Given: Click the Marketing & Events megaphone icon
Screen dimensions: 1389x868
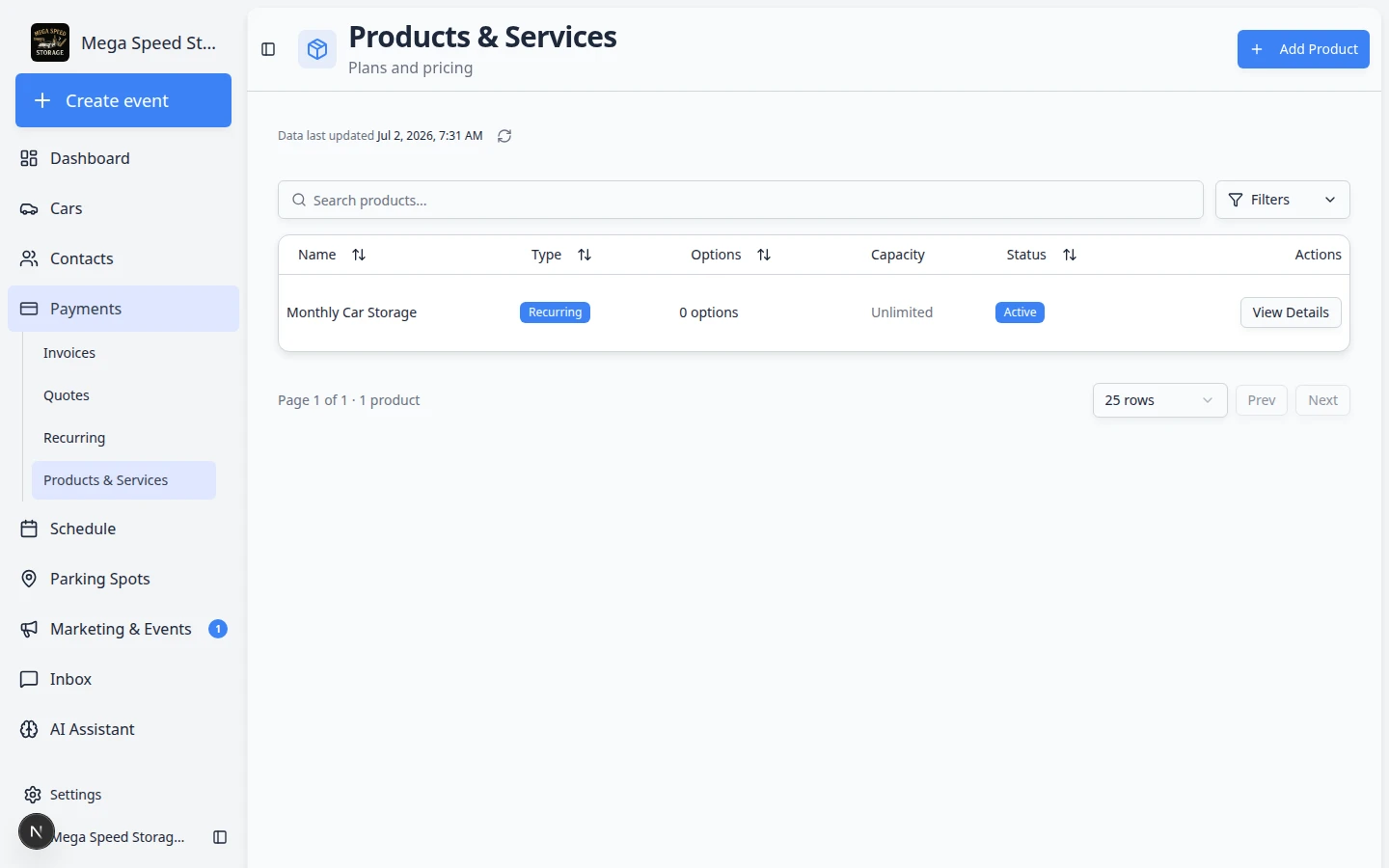Looking at the screenshot, I should click(29, 629).
